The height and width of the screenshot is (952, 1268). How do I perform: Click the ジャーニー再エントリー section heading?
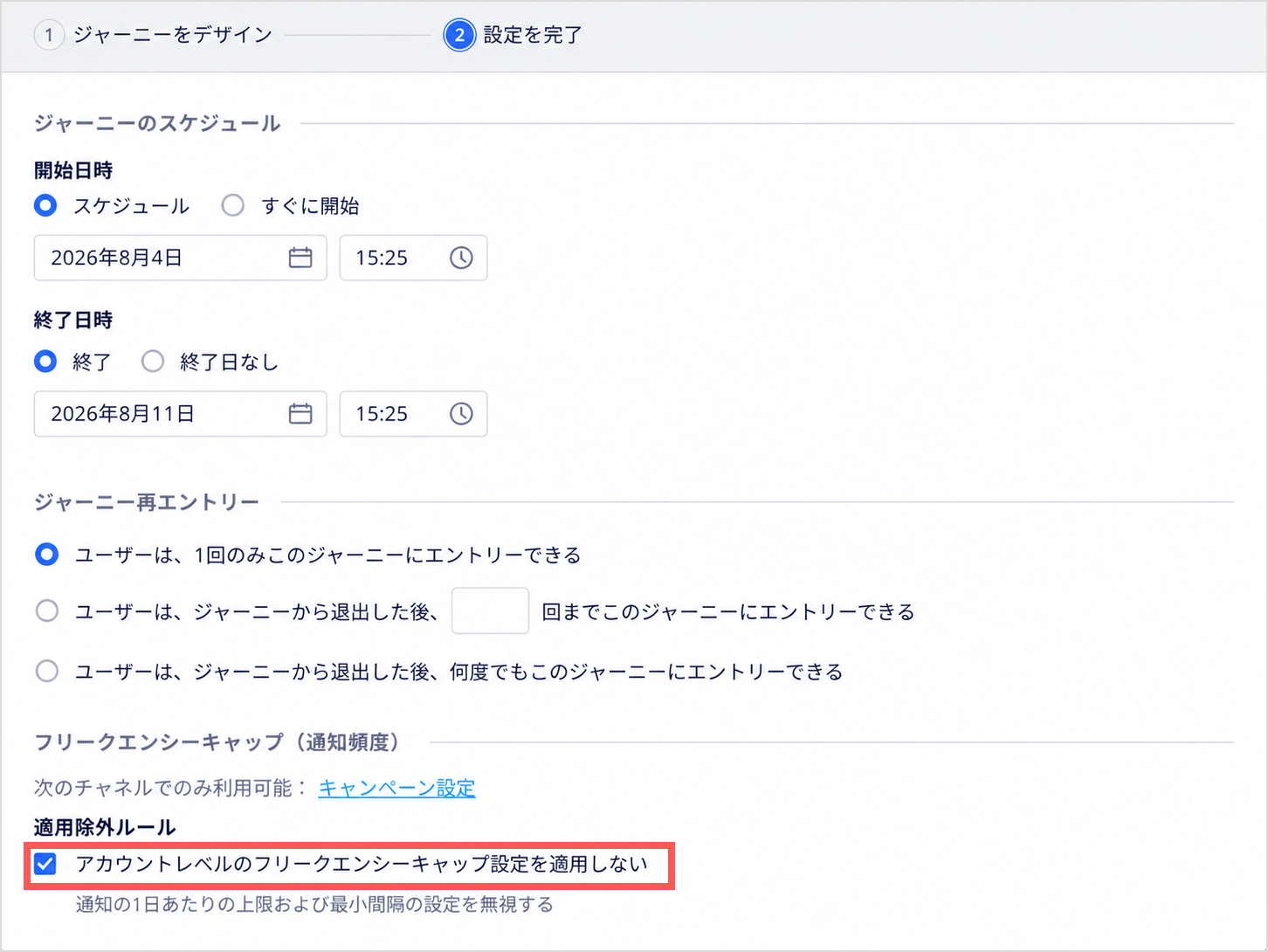(x=147, y=502)
